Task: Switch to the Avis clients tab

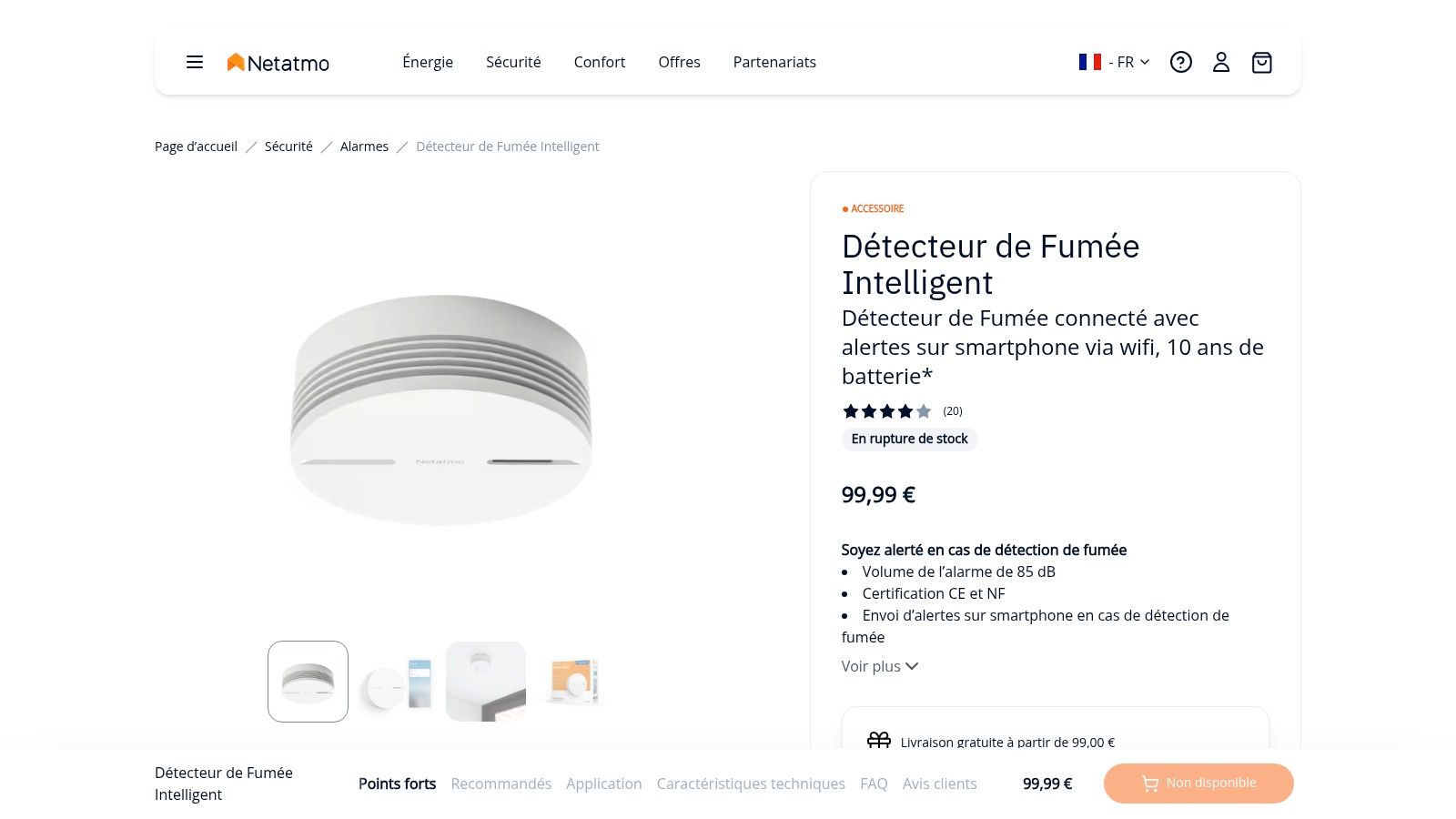Action: tap(939, 783)
